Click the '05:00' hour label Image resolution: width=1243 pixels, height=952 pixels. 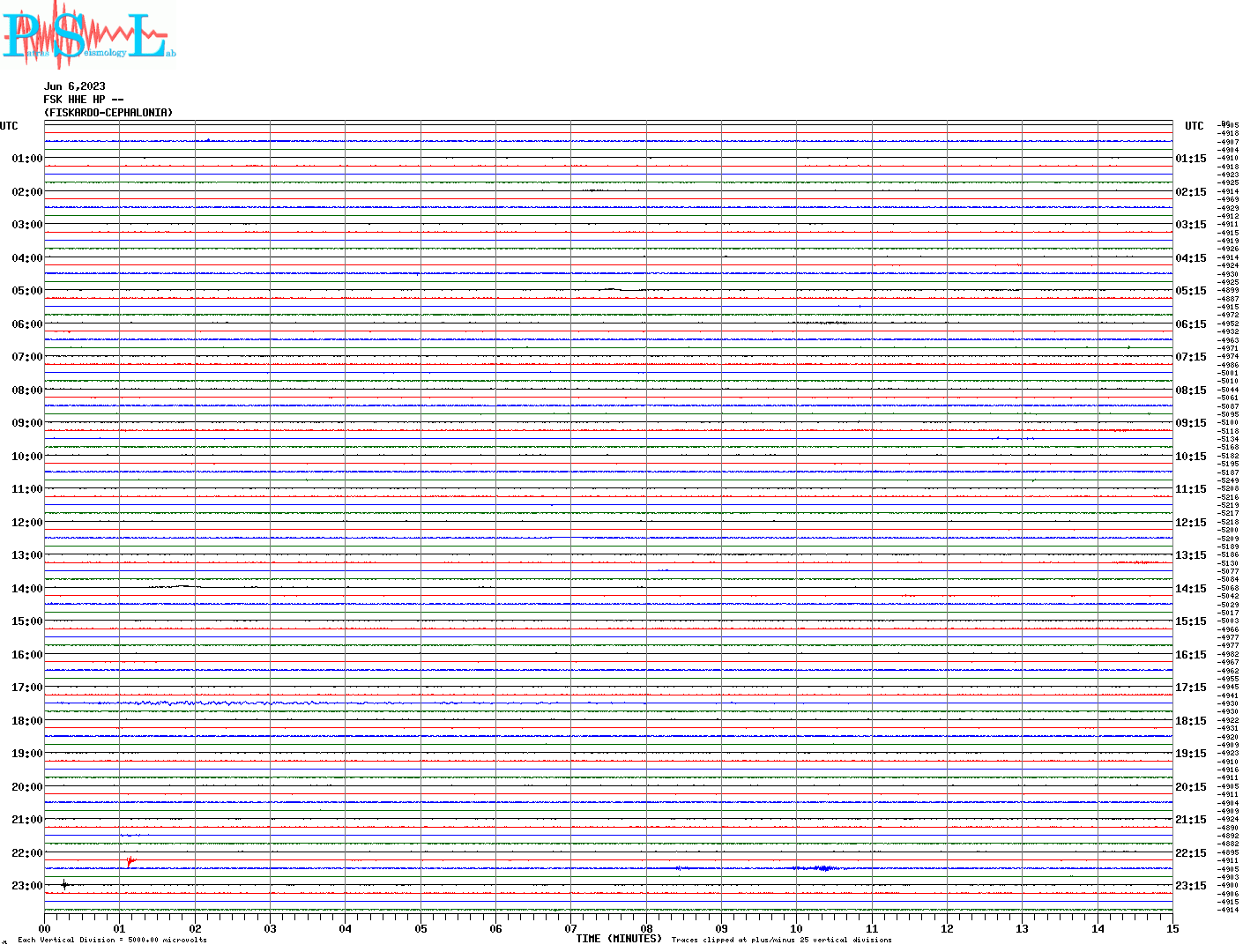click(27, 291)
